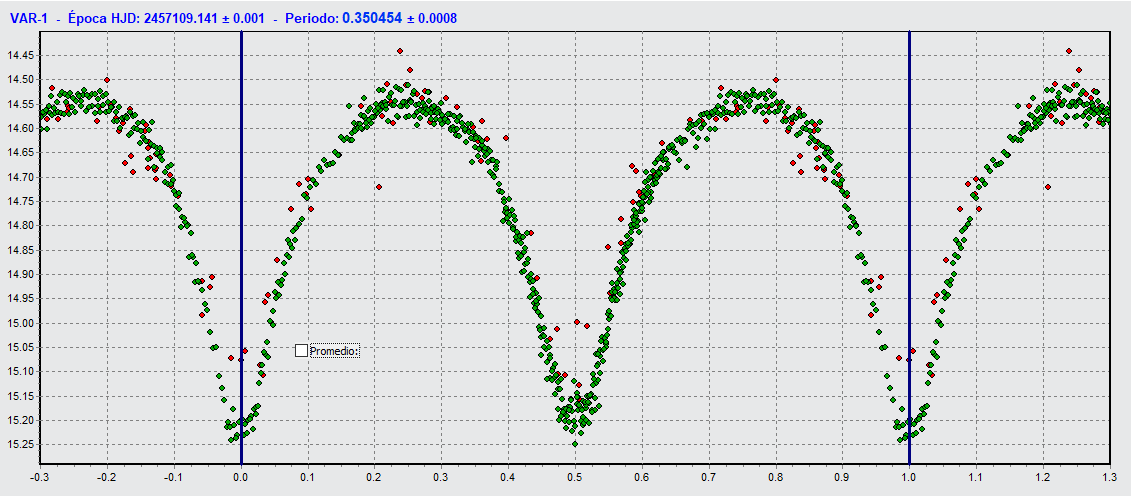
Task: Click the x-axis label 0.5
Action: click(575, 477)
